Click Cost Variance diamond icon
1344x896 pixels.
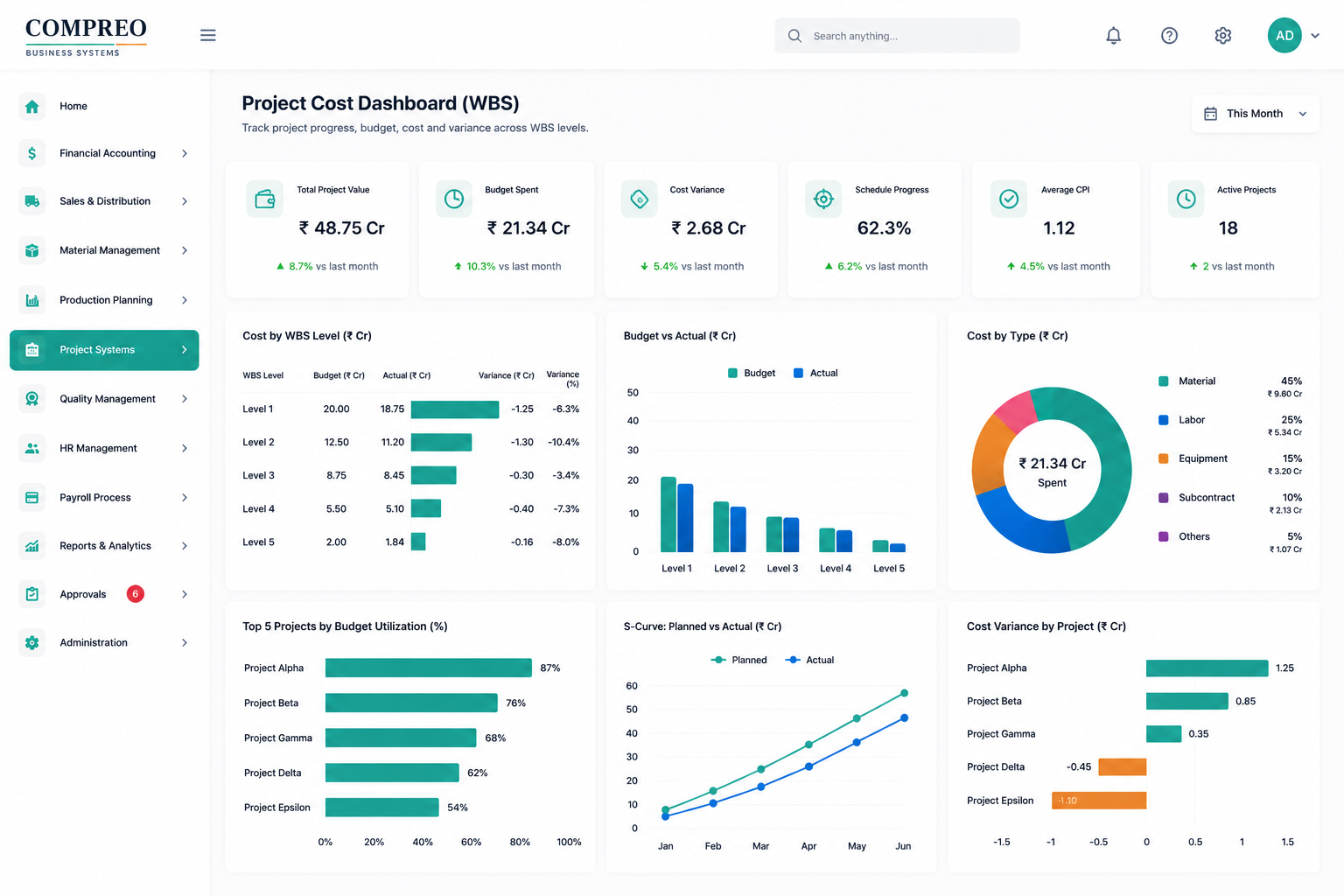pos(640,199)
